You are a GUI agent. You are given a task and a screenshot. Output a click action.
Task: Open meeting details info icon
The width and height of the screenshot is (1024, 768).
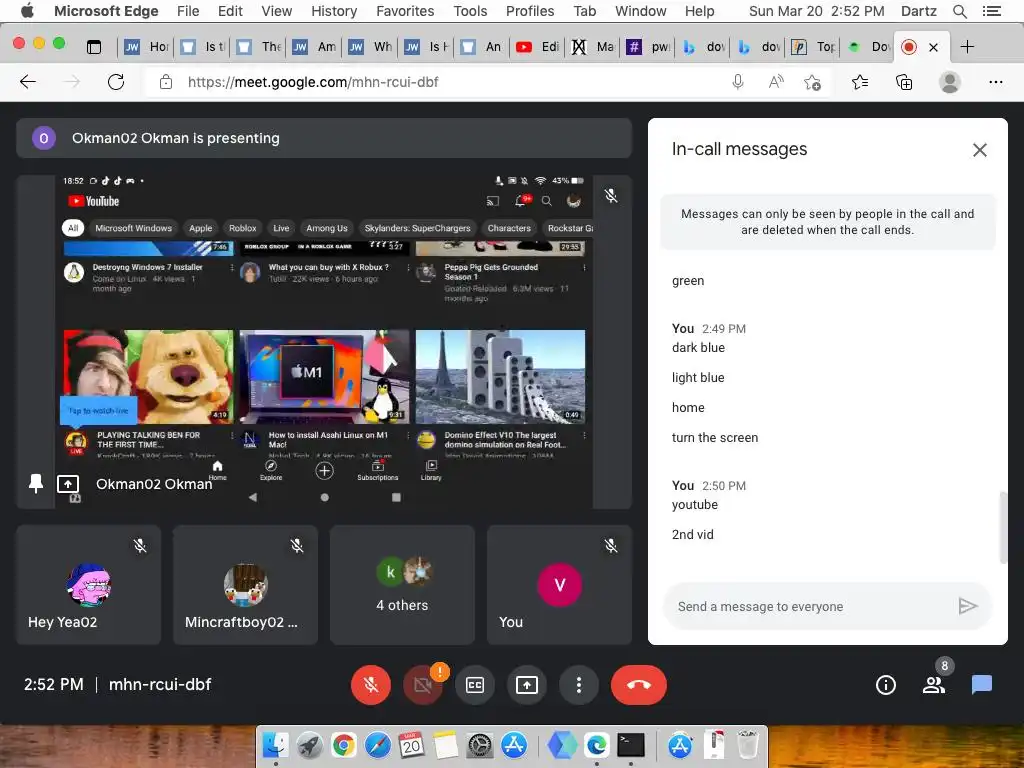(886, 684)
